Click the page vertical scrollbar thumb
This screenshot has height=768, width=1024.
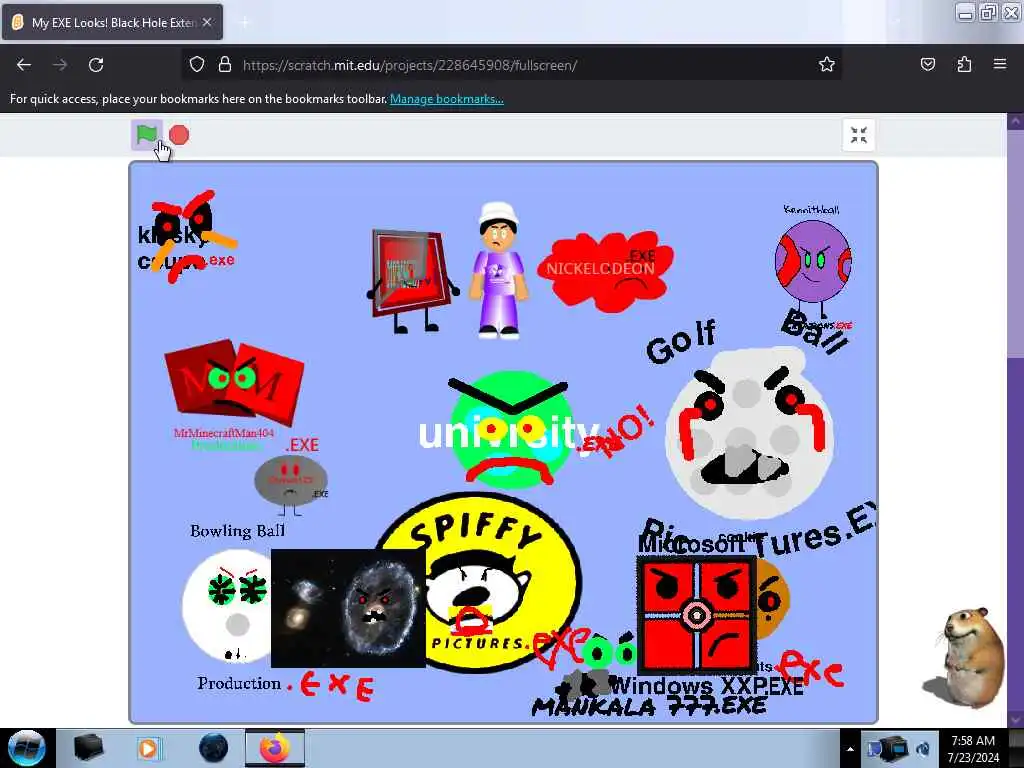[x=1015, y=243]
